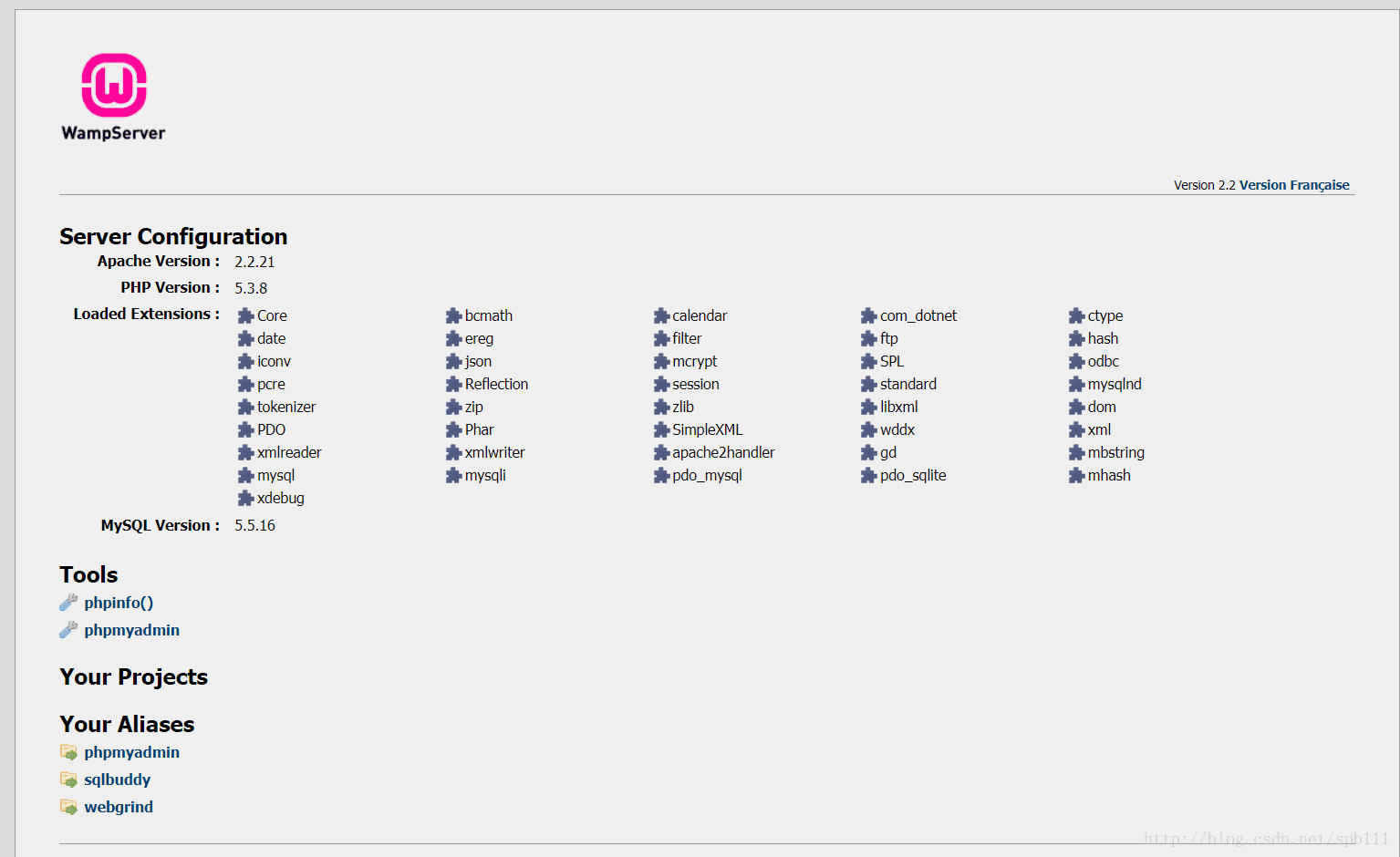Click the puzzle icon next to hash
Image resolution: width=1400 pixels, height=857 pixels.
[x=1076, y=338]
